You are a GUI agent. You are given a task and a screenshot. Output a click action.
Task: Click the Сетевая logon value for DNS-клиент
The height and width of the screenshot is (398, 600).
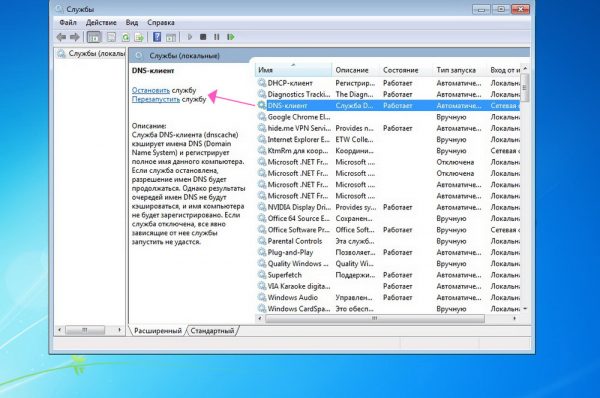(505, 106)
